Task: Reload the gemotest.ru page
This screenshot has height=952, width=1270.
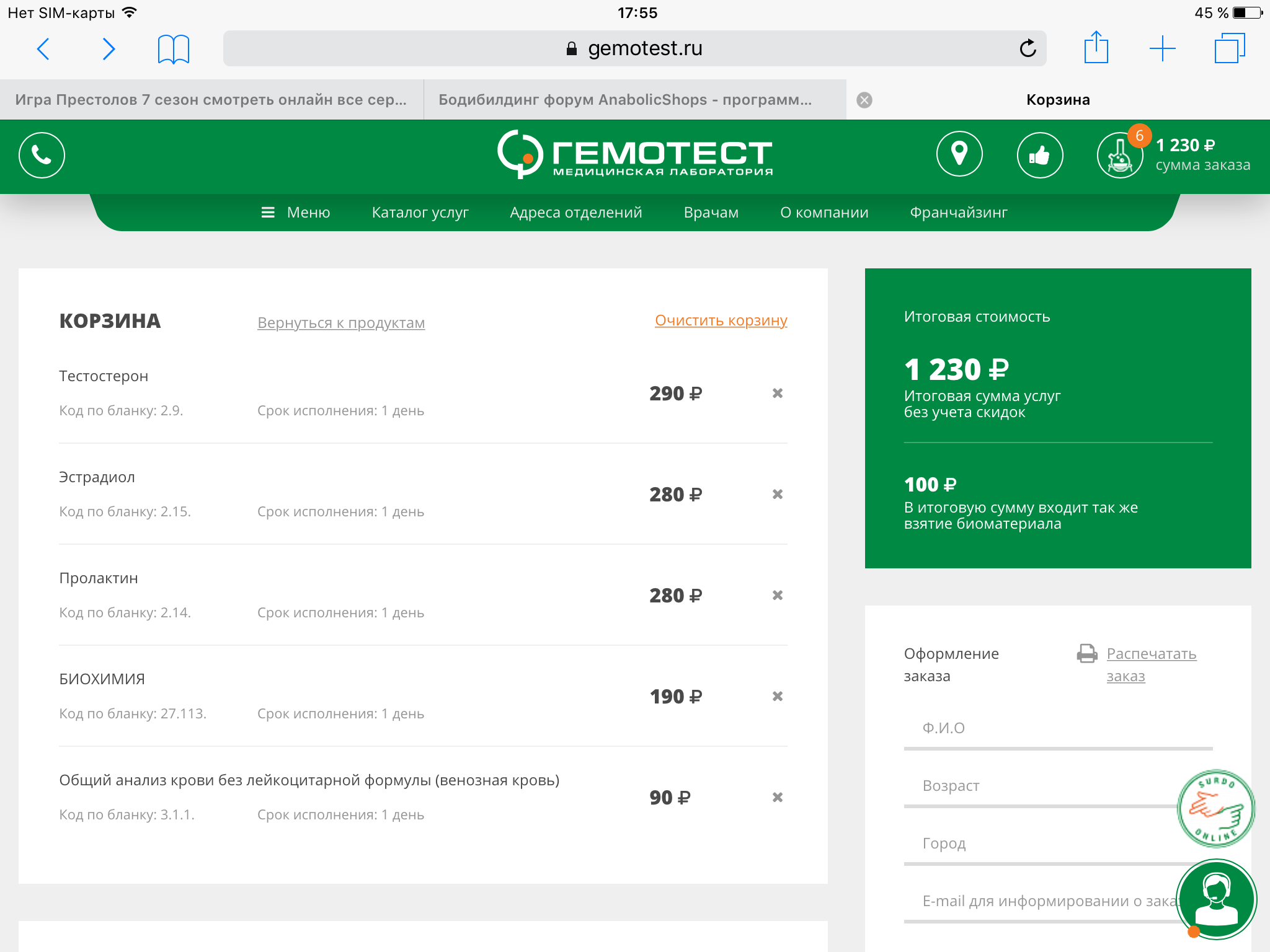Action: (x=1028, y=48)
